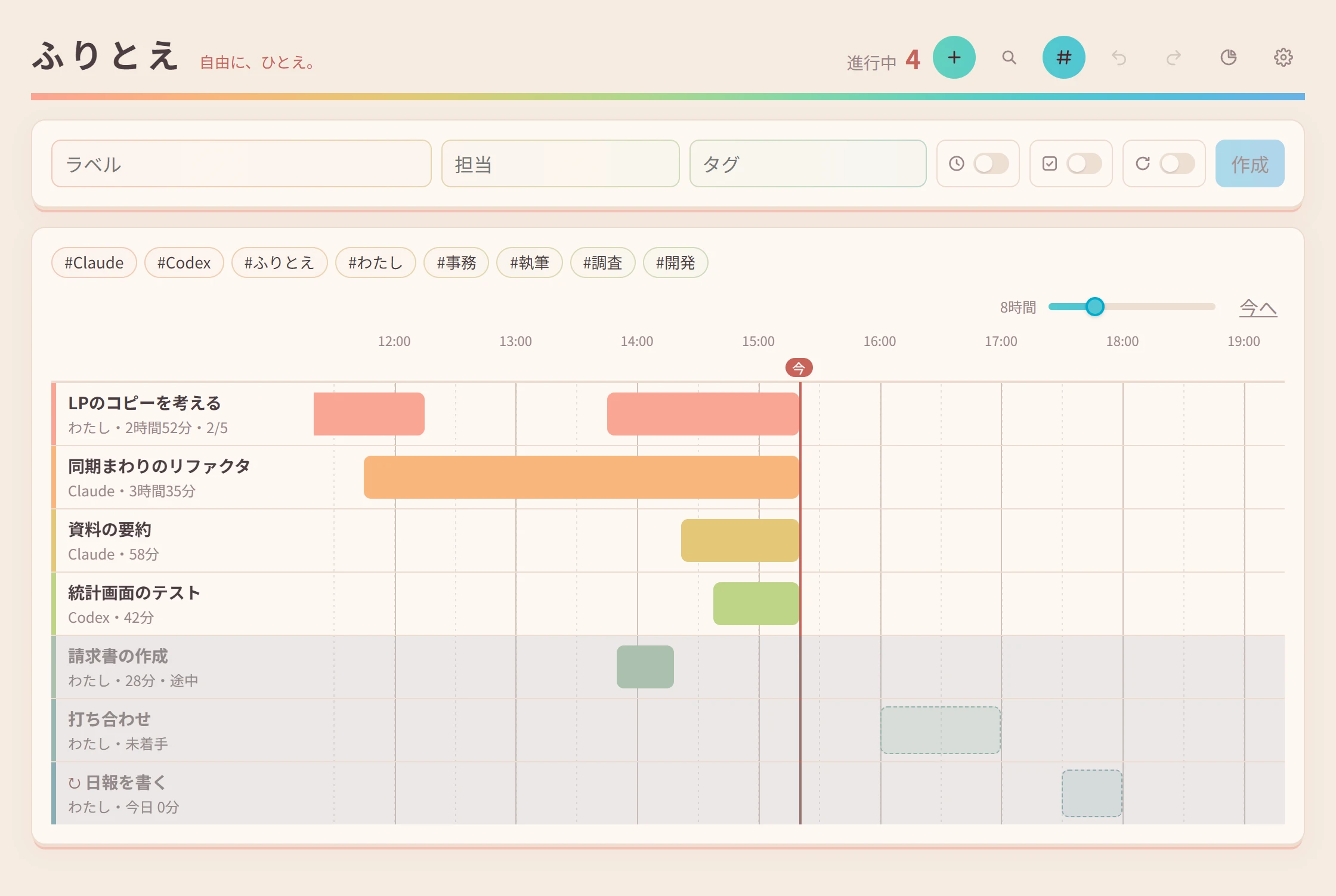The height and width of the screenshot is (896, 1336).
Task: Filter by #Claude tag
Action: point(94,262)
